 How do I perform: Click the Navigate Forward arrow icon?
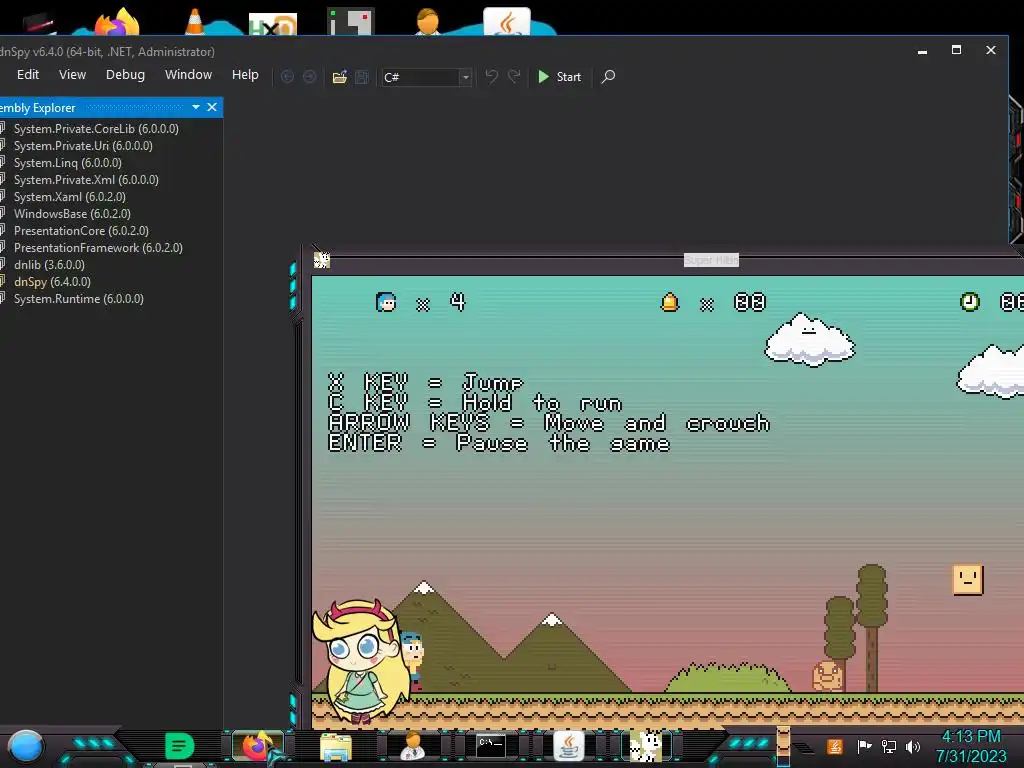point(310,77)
